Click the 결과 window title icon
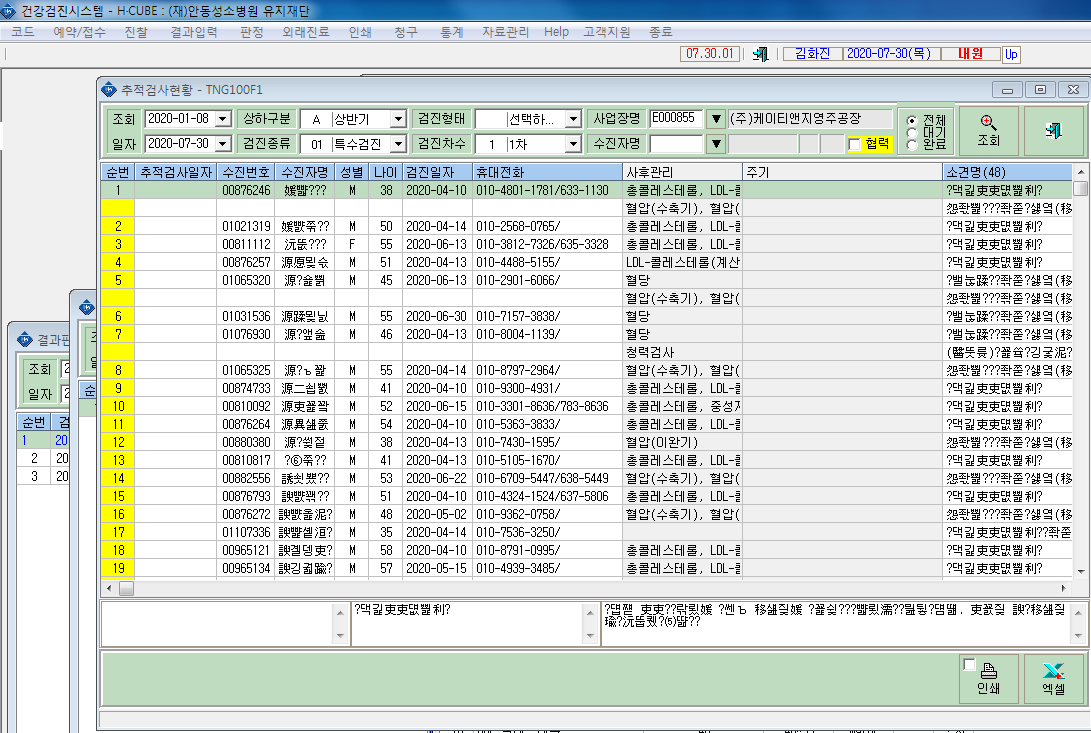This screenshot has width=1091, height=733. [x=25, y=340]
